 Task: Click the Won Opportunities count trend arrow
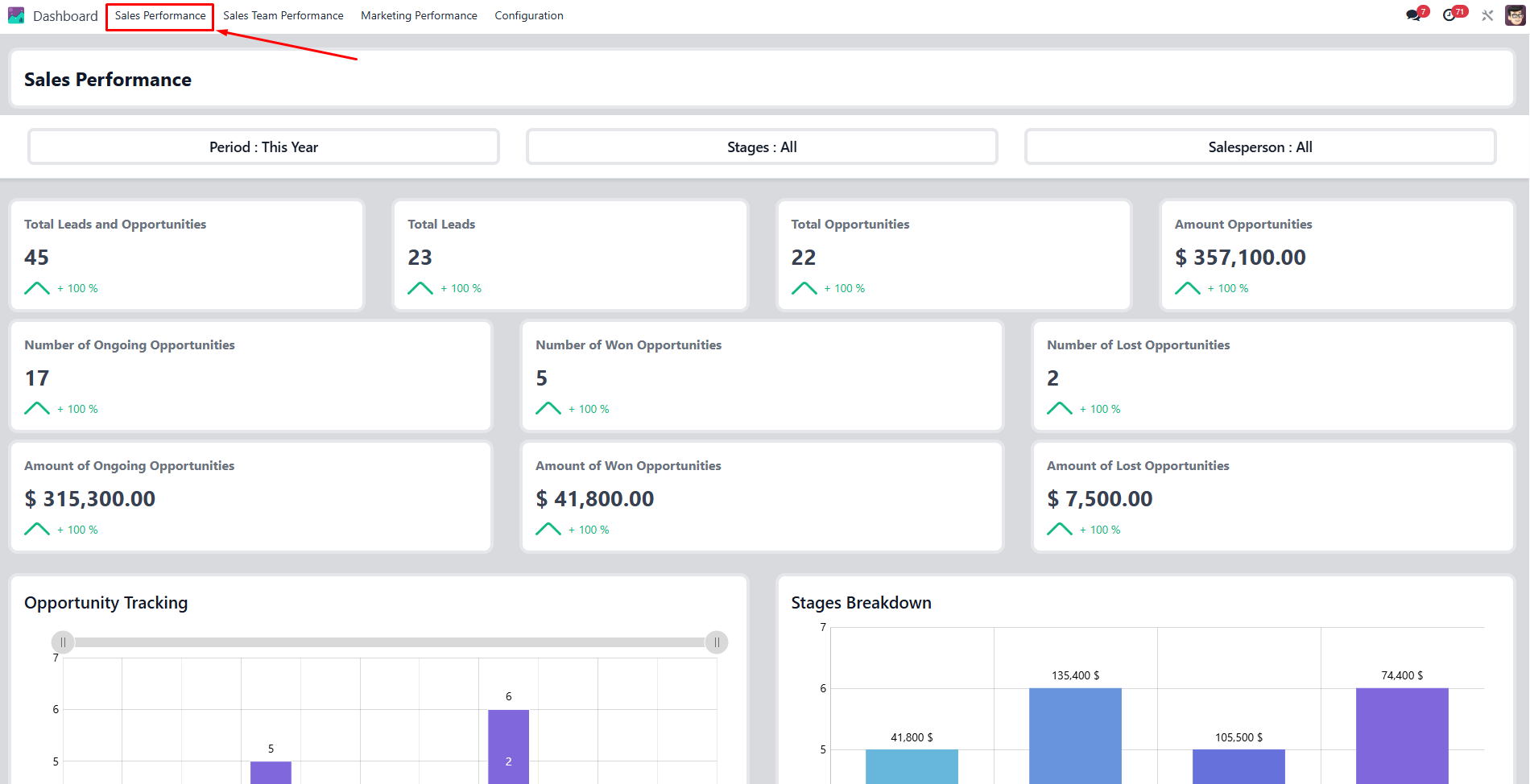tap(548, 409)
